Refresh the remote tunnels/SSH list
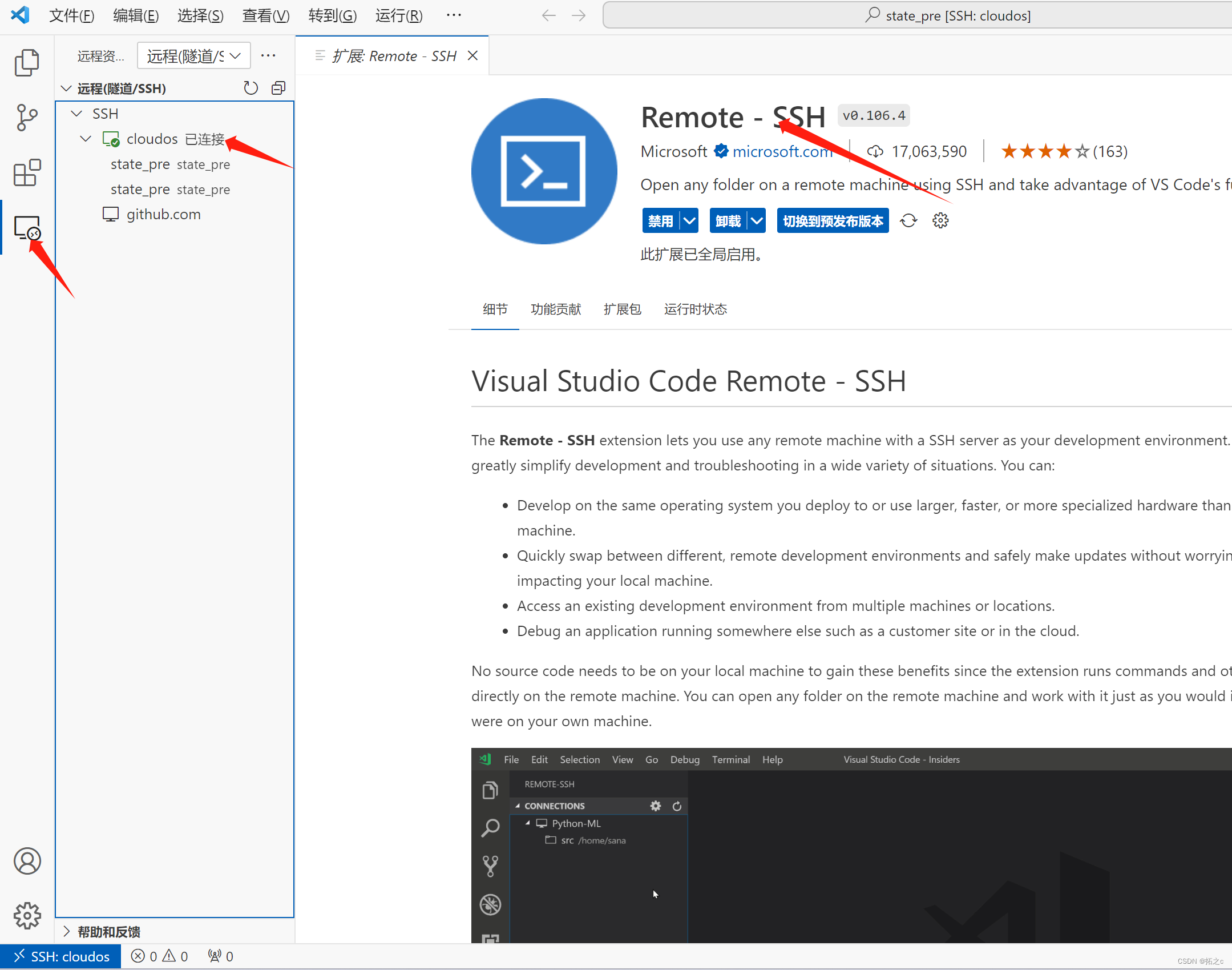This screenshot has height=970, width=1232. pos(251,88)
